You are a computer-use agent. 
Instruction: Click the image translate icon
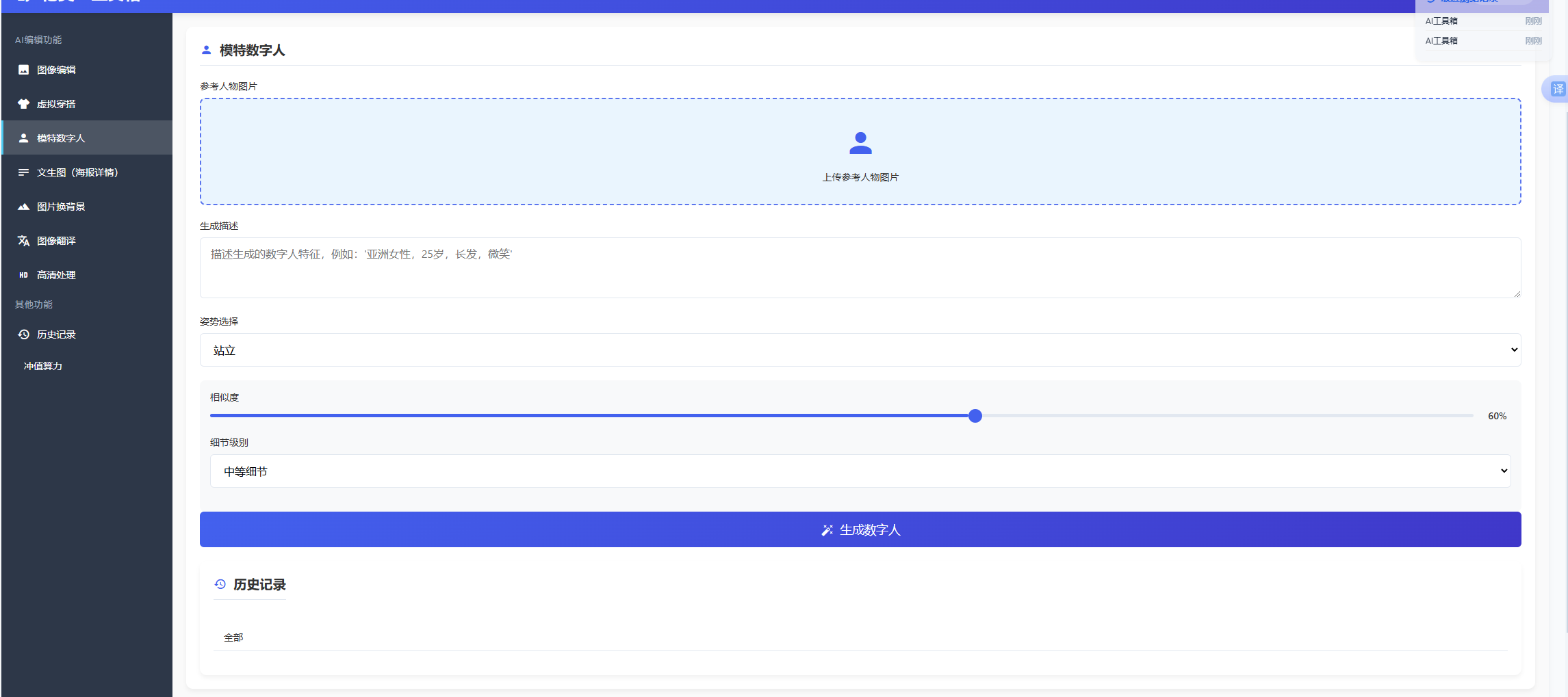(23, 241)
